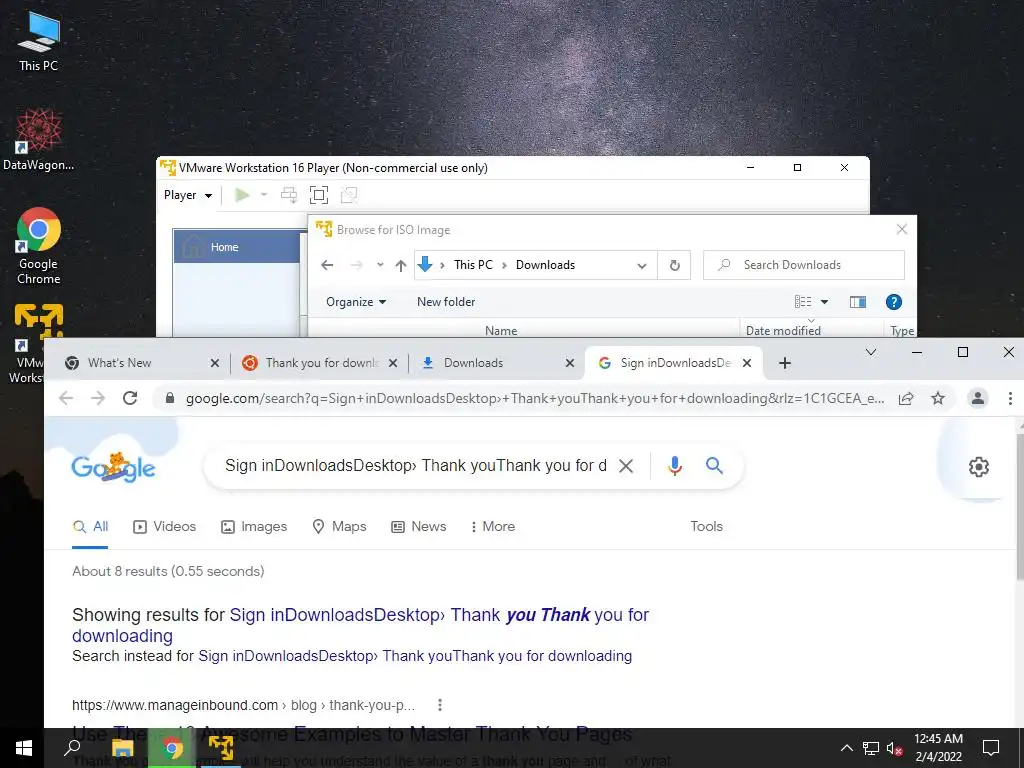Toggle the preview pane icon
1024x768 pixels.
click(857, 302)
